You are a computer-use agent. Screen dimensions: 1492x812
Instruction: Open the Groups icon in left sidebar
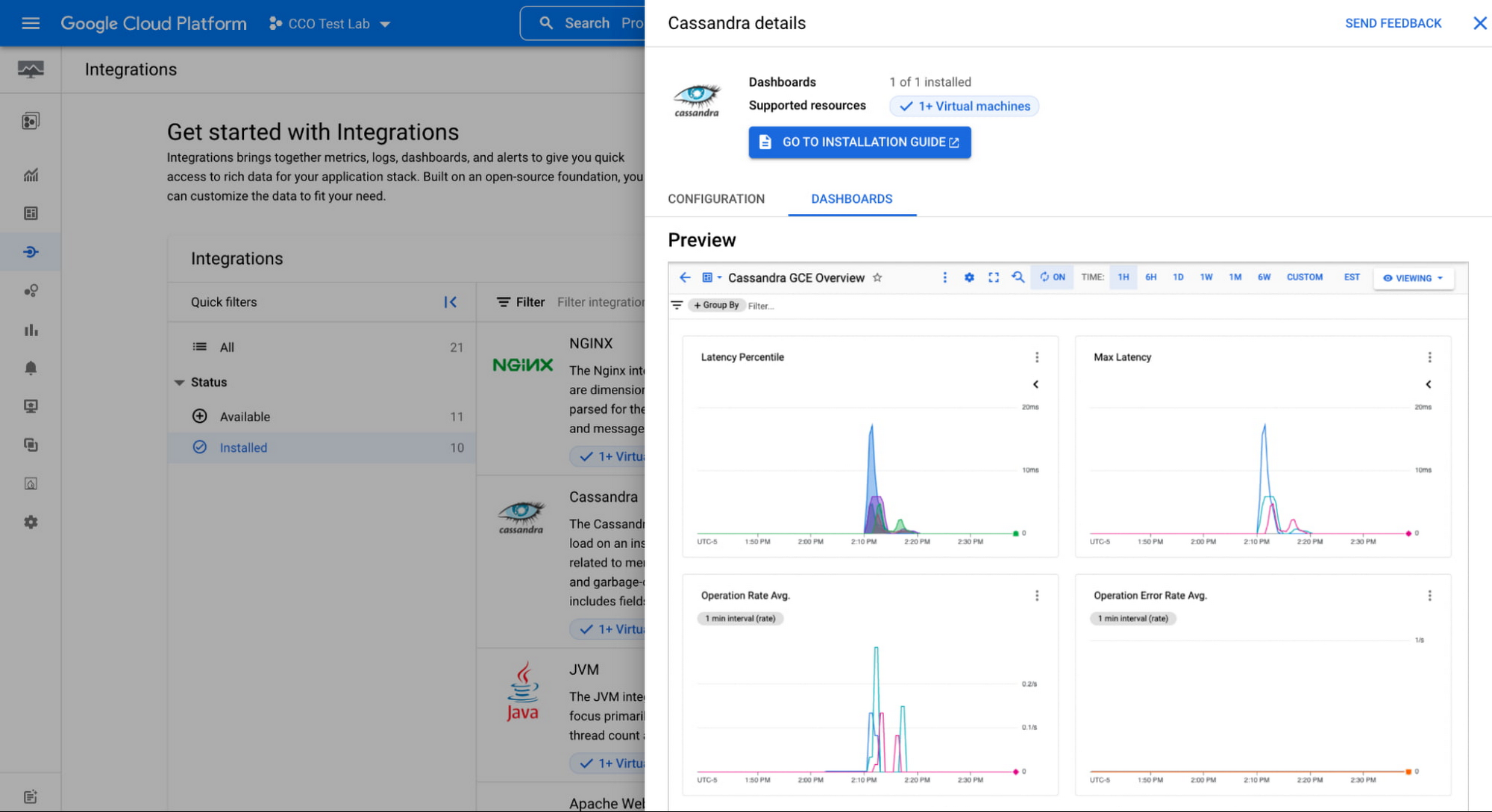(x=31, y=445)
